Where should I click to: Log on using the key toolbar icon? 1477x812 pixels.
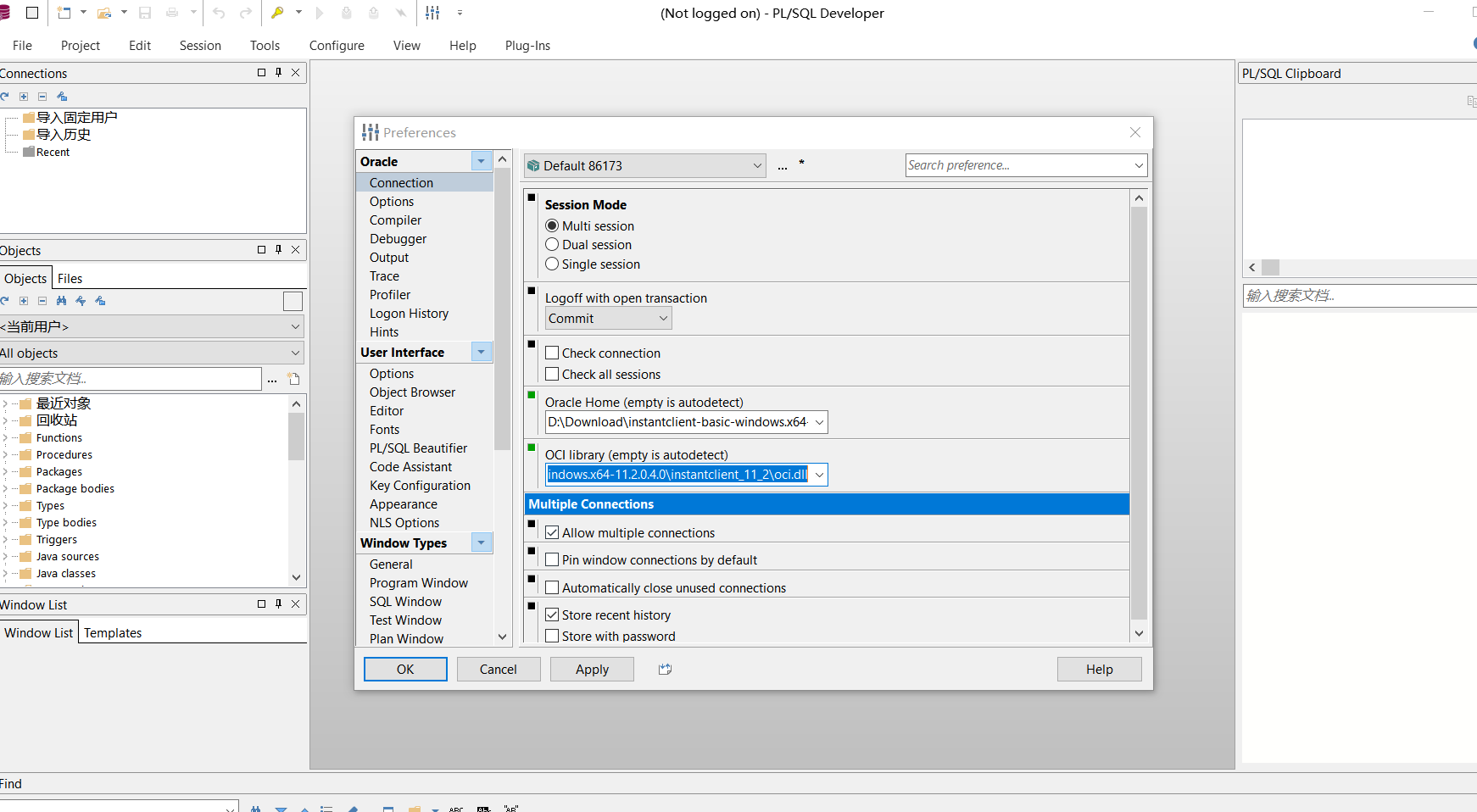[277, 13]
